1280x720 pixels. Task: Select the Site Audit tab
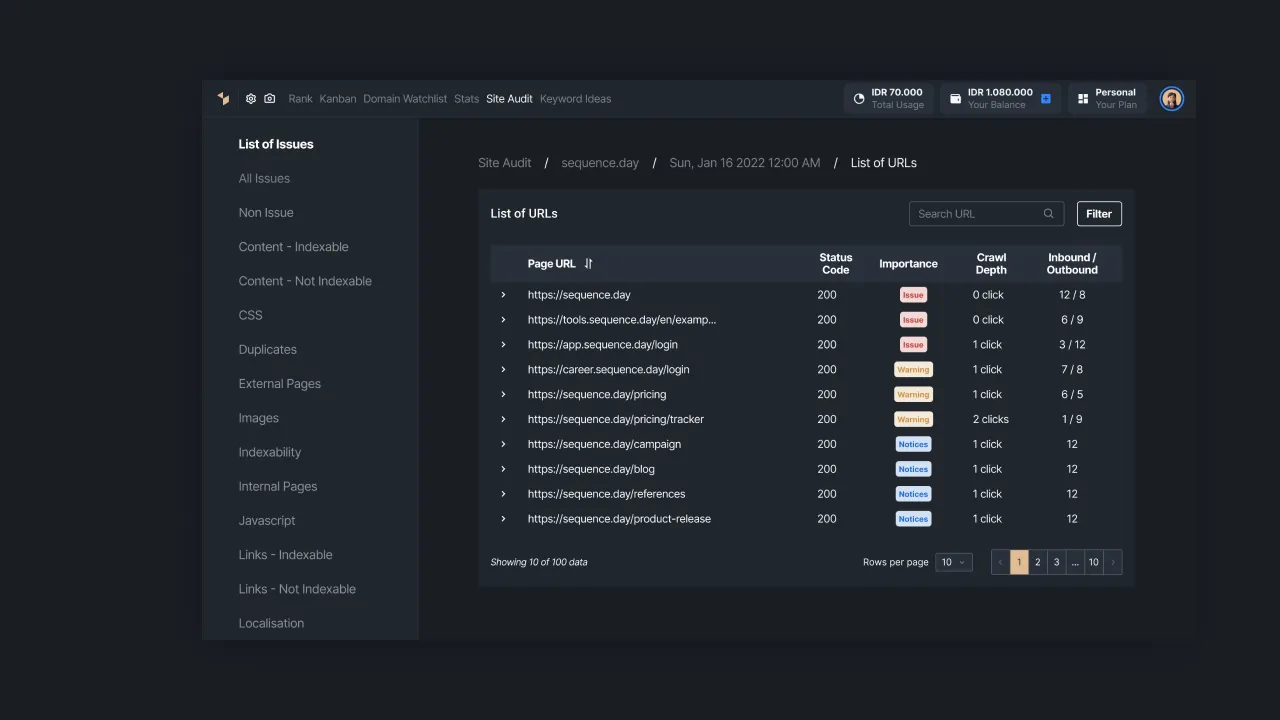click(509, 99)
